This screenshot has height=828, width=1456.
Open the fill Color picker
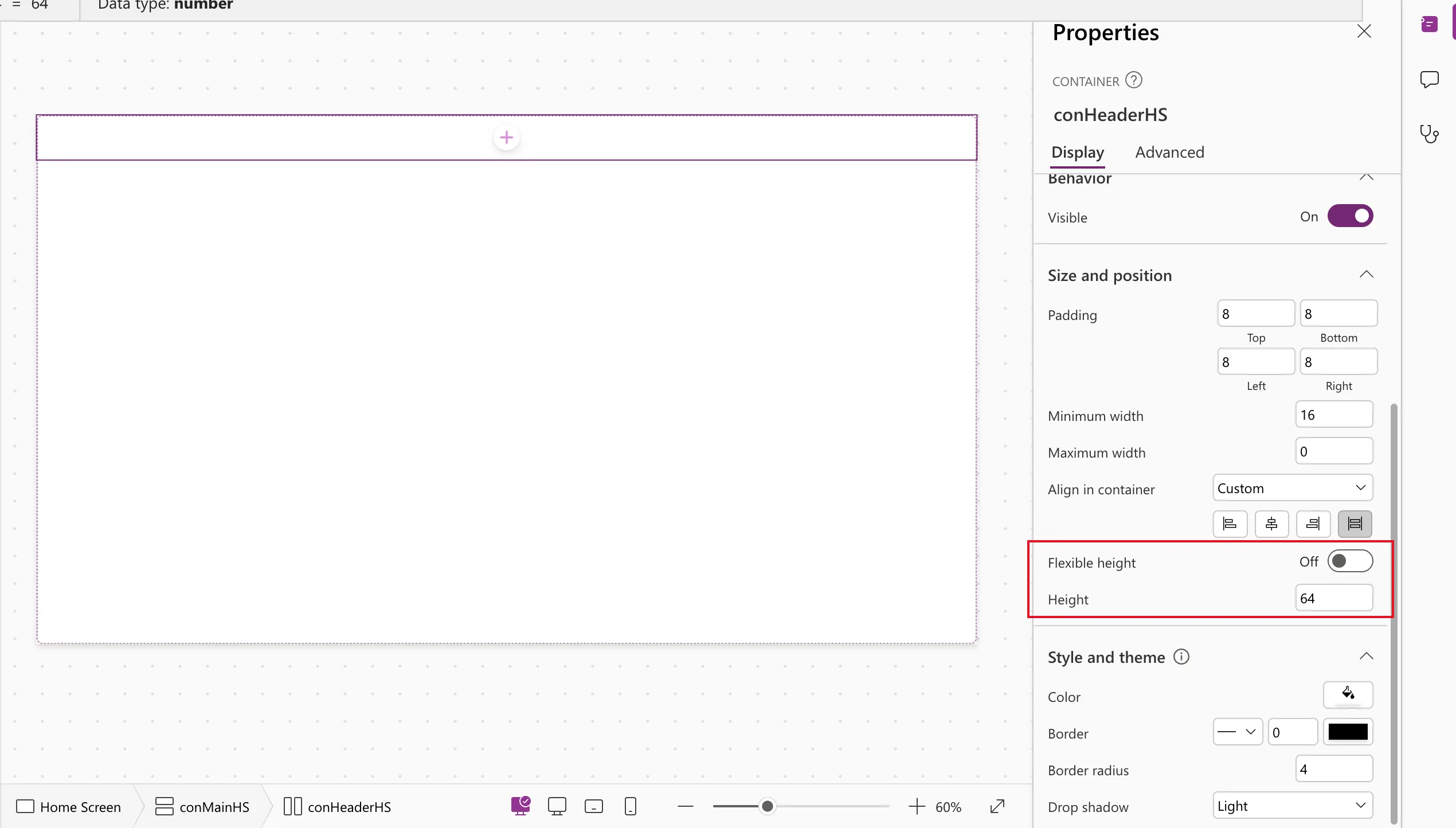point(1348,695)
